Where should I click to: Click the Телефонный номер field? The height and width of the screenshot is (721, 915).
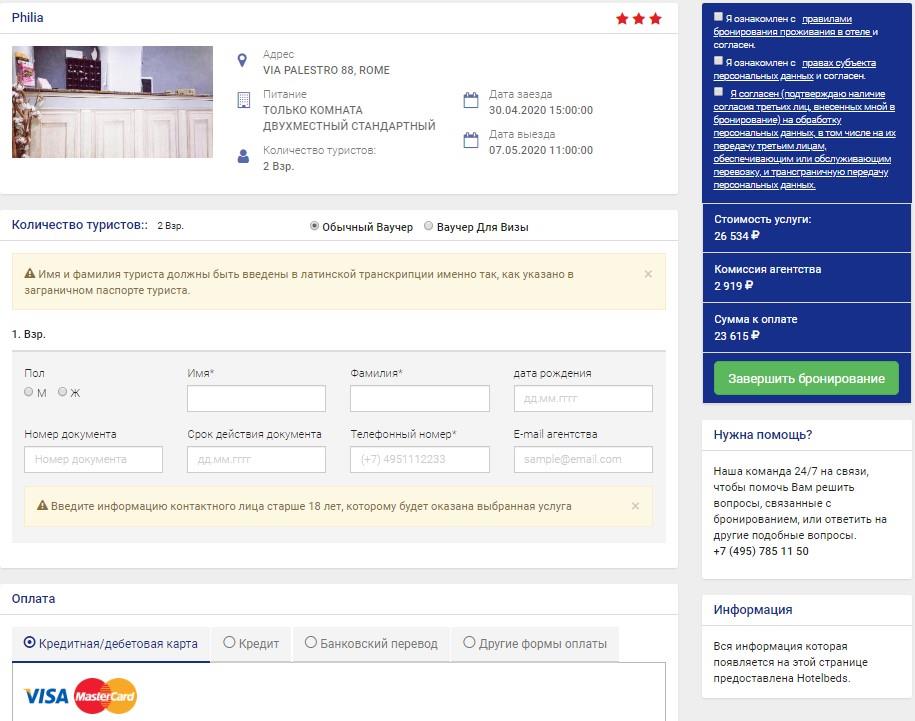(420, 460)
